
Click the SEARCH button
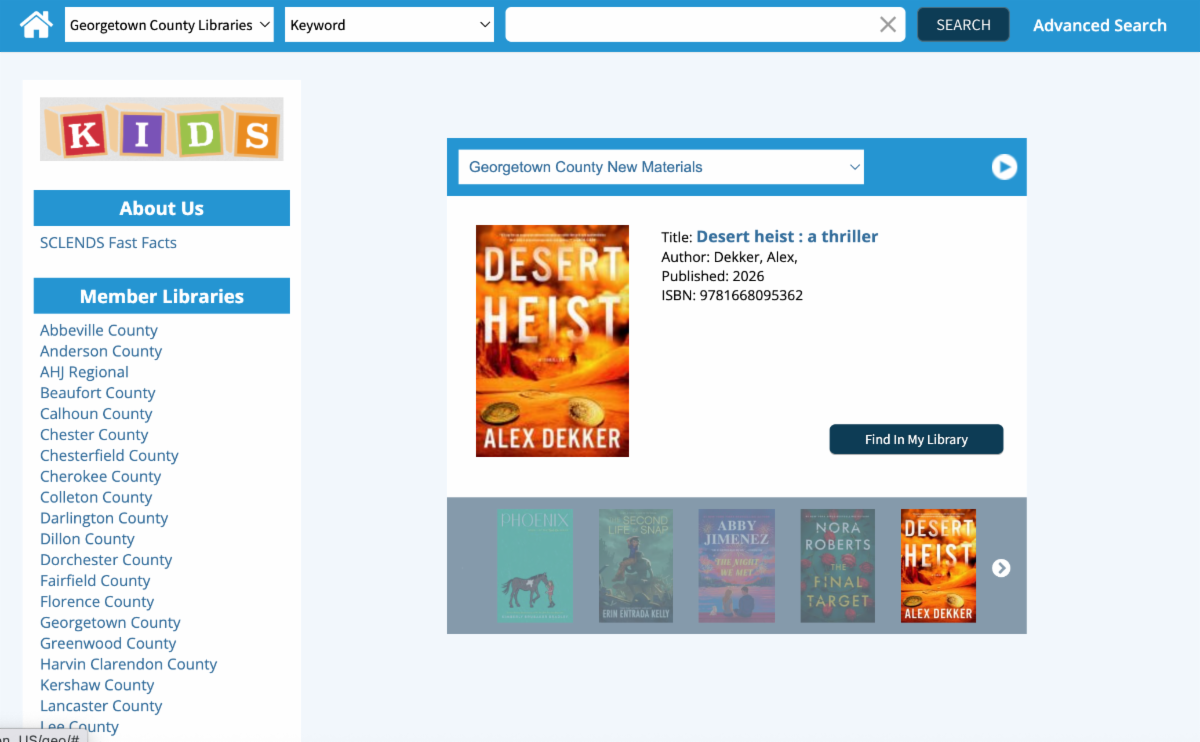pos(963,25)
